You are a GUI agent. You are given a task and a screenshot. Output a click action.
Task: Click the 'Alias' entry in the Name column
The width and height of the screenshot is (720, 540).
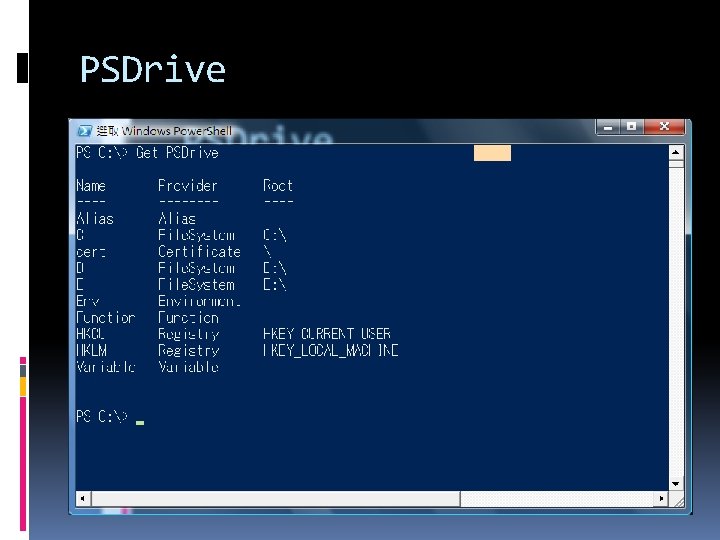tap(95, 219)
